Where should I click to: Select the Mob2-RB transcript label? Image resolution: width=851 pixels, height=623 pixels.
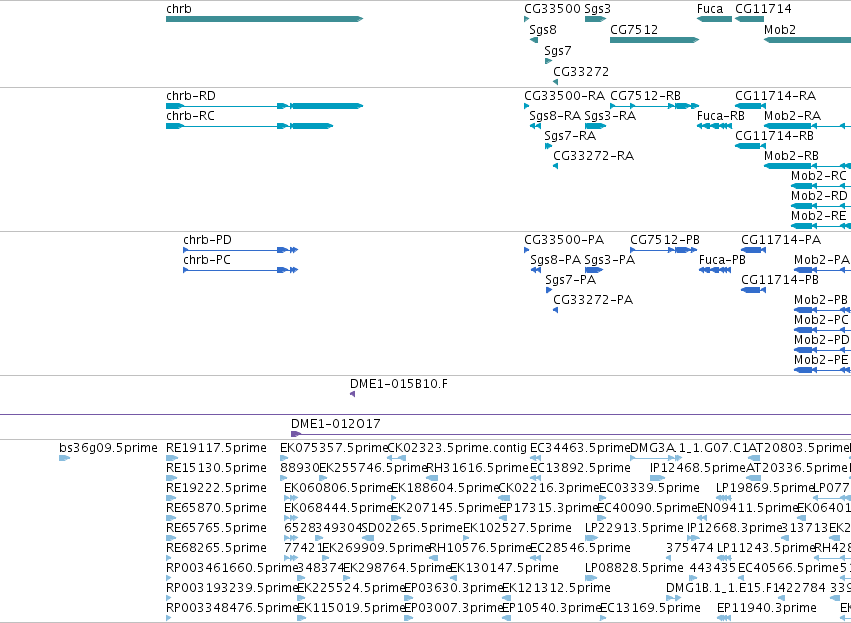[791, 156]
